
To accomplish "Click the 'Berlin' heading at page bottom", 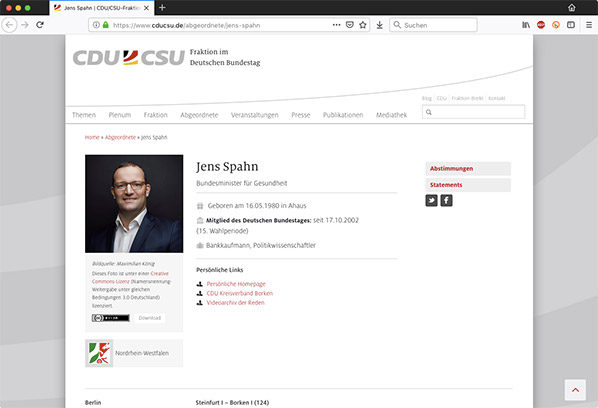I will pyautogui.click(x=93, y=403).
